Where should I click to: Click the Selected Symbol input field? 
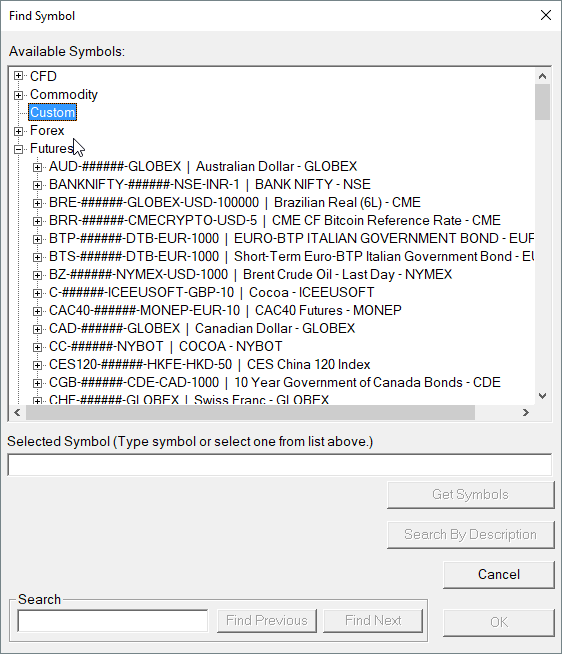coord(280,465)
